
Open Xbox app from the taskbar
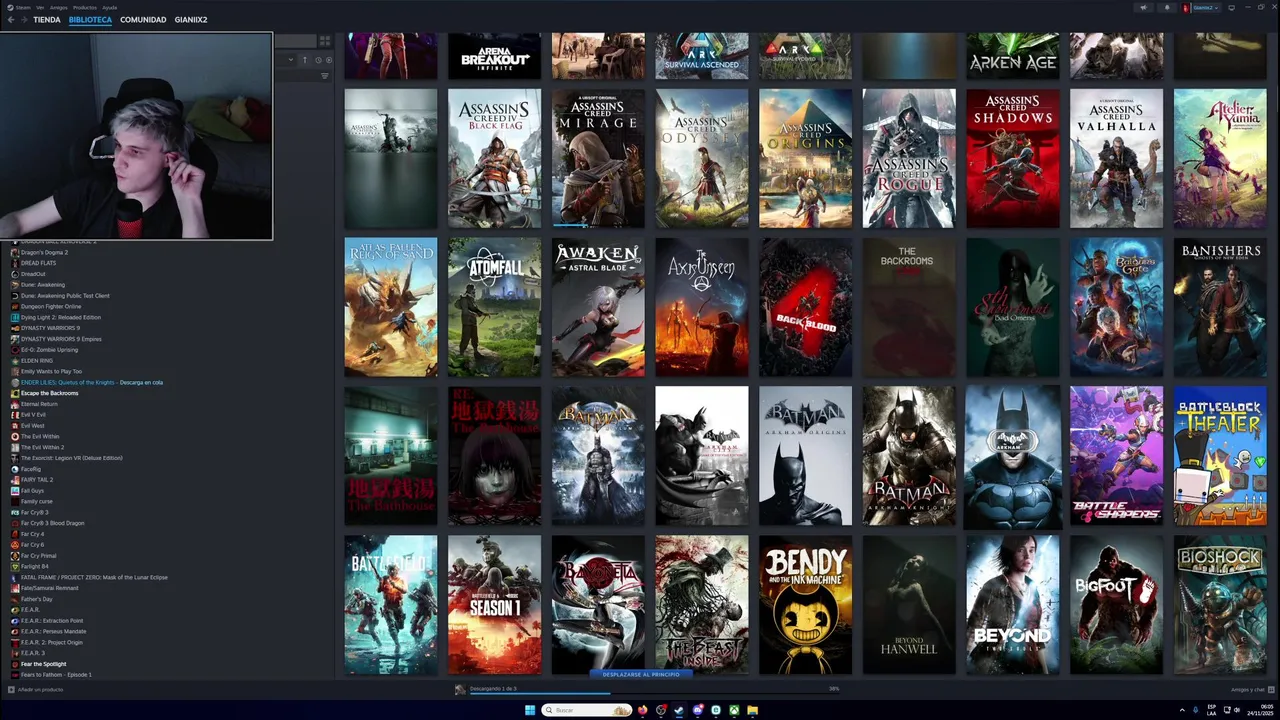click(734, 710)
